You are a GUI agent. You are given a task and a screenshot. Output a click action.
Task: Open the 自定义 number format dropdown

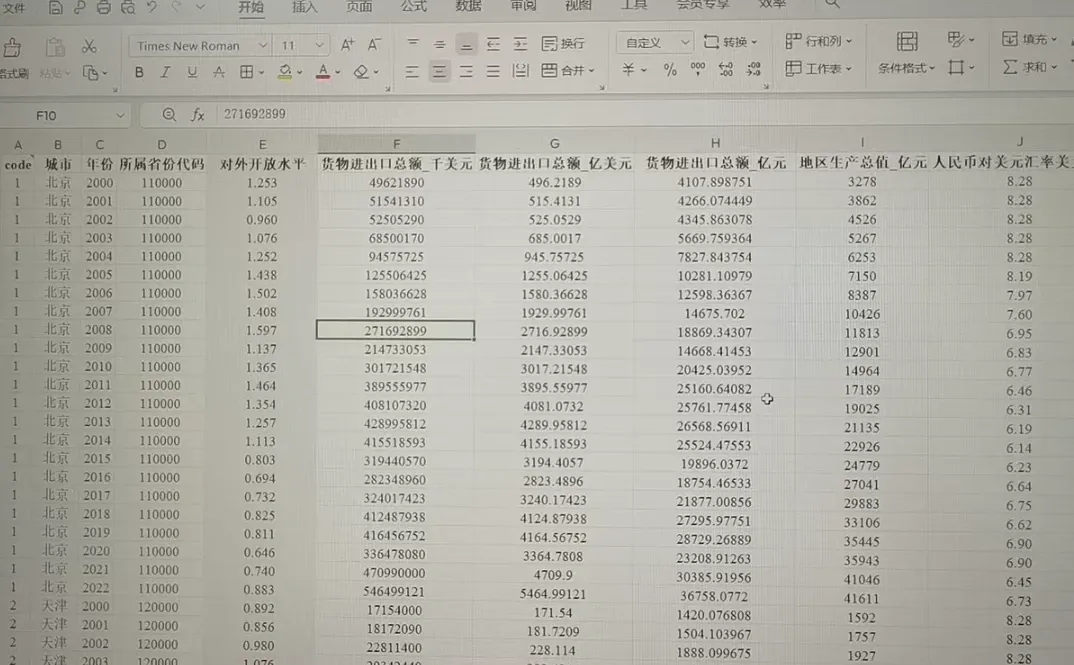coord(657,42)
